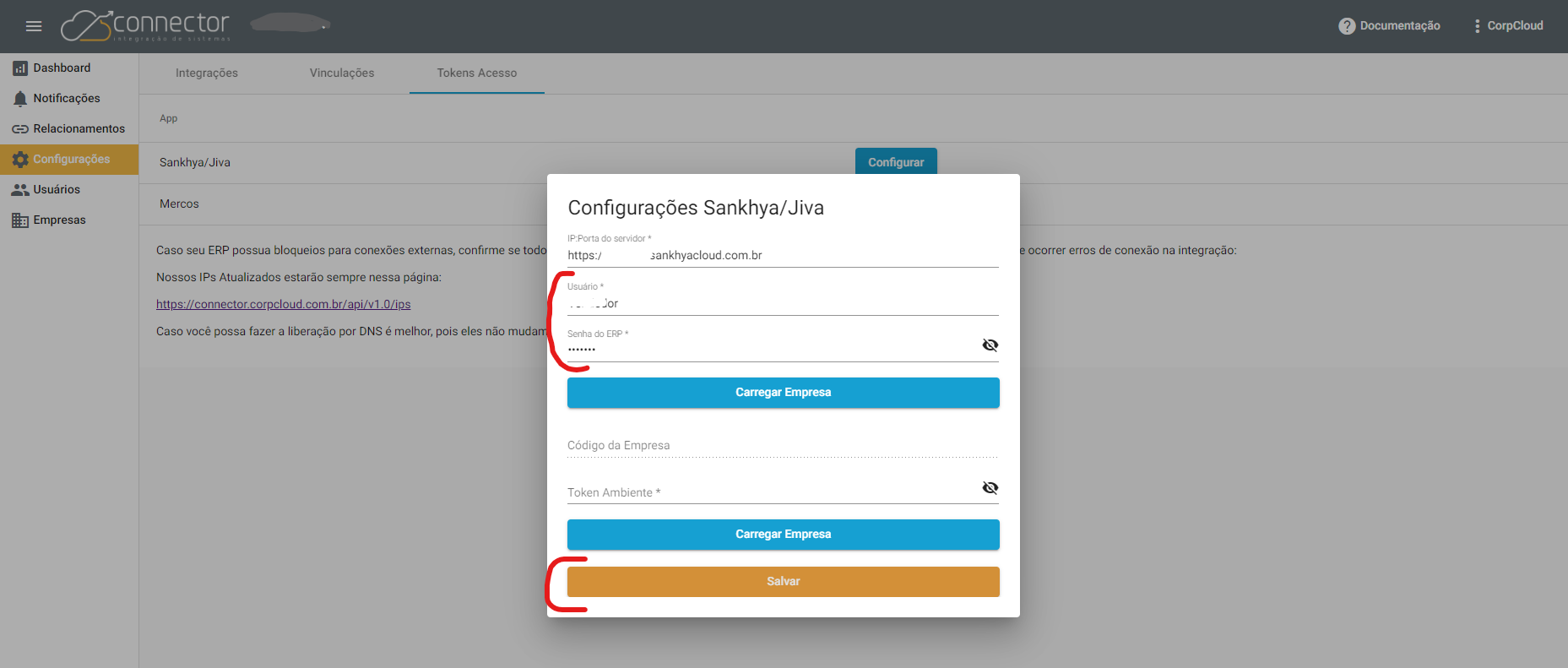The height and width of the screenshot is (668, 1568).
Task: Click the Usuários people icon
Action: click(20, 190)
